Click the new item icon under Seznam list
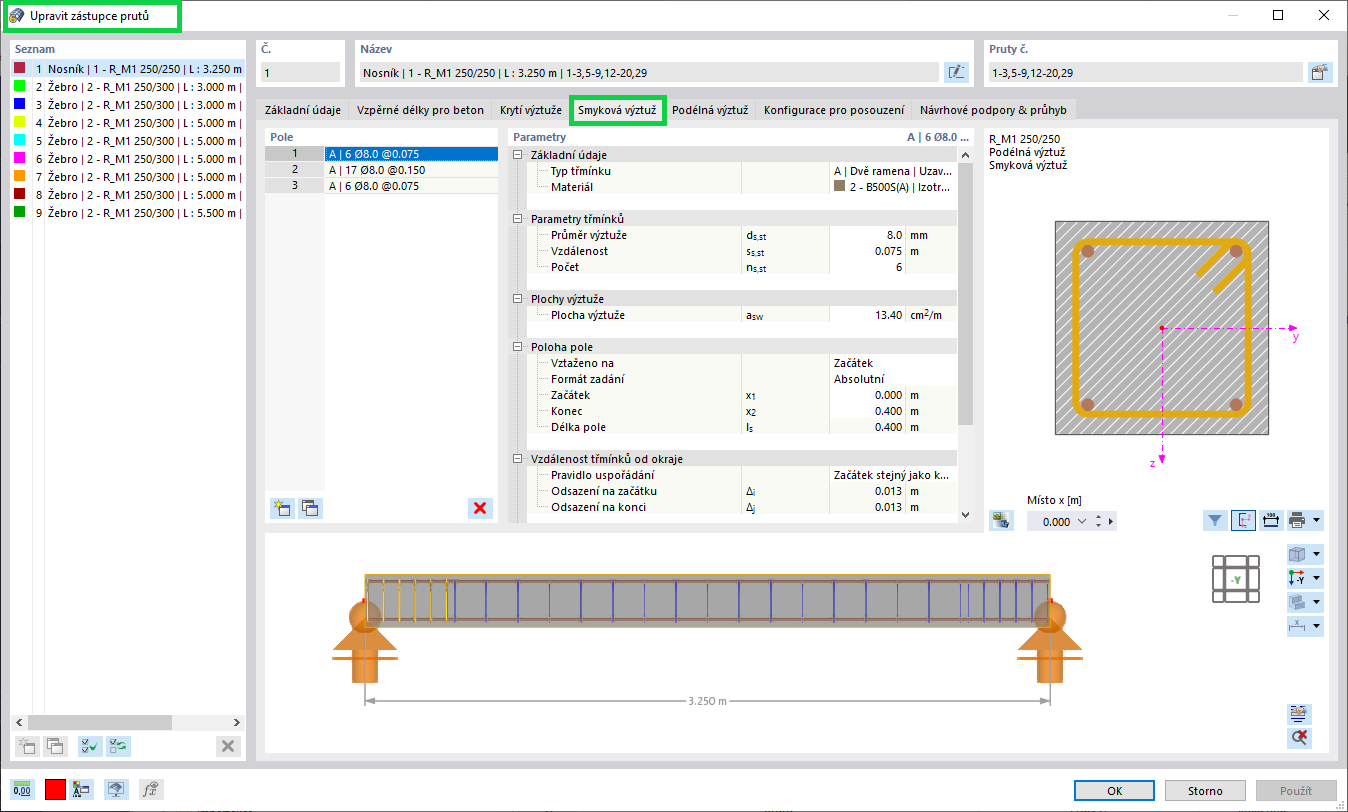The width and height of the screenshot is (1348, 812). 27,745
